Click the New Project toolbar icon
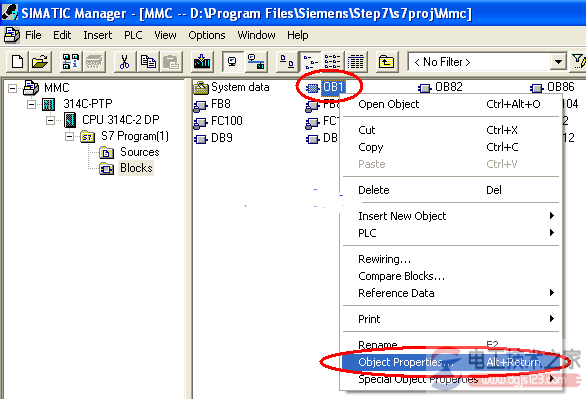 [x=17, y=62]
